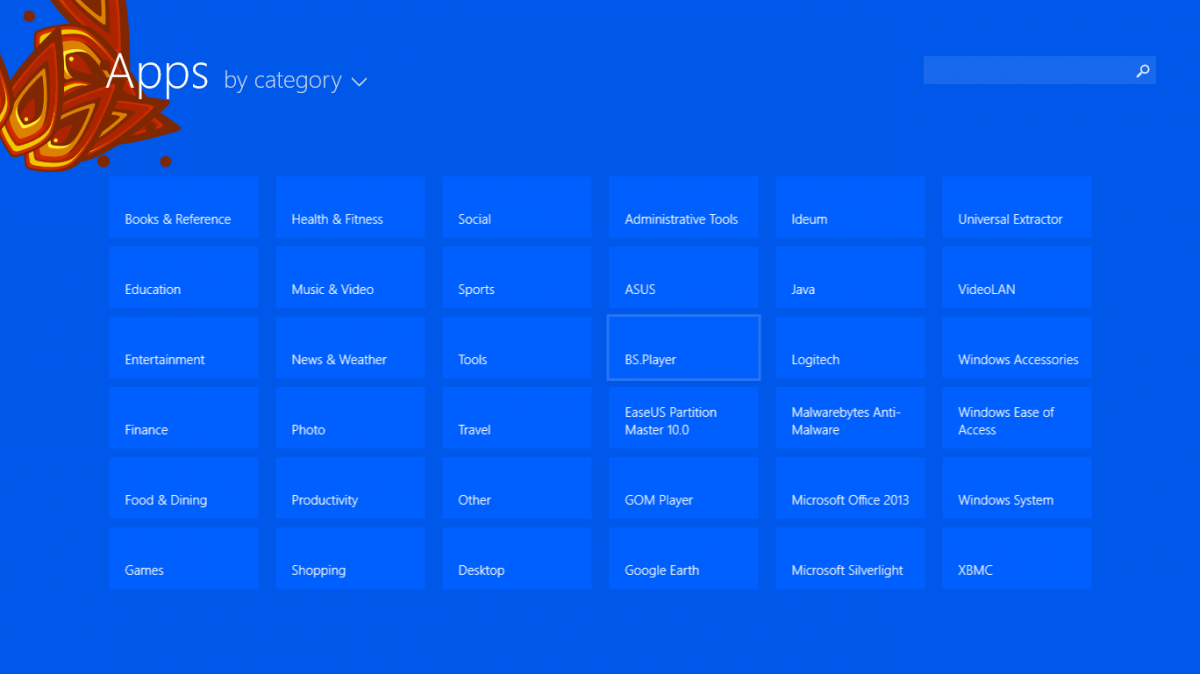Select the Shopping category tile
The image size is (1200, 674).
[x=351, y=557]
